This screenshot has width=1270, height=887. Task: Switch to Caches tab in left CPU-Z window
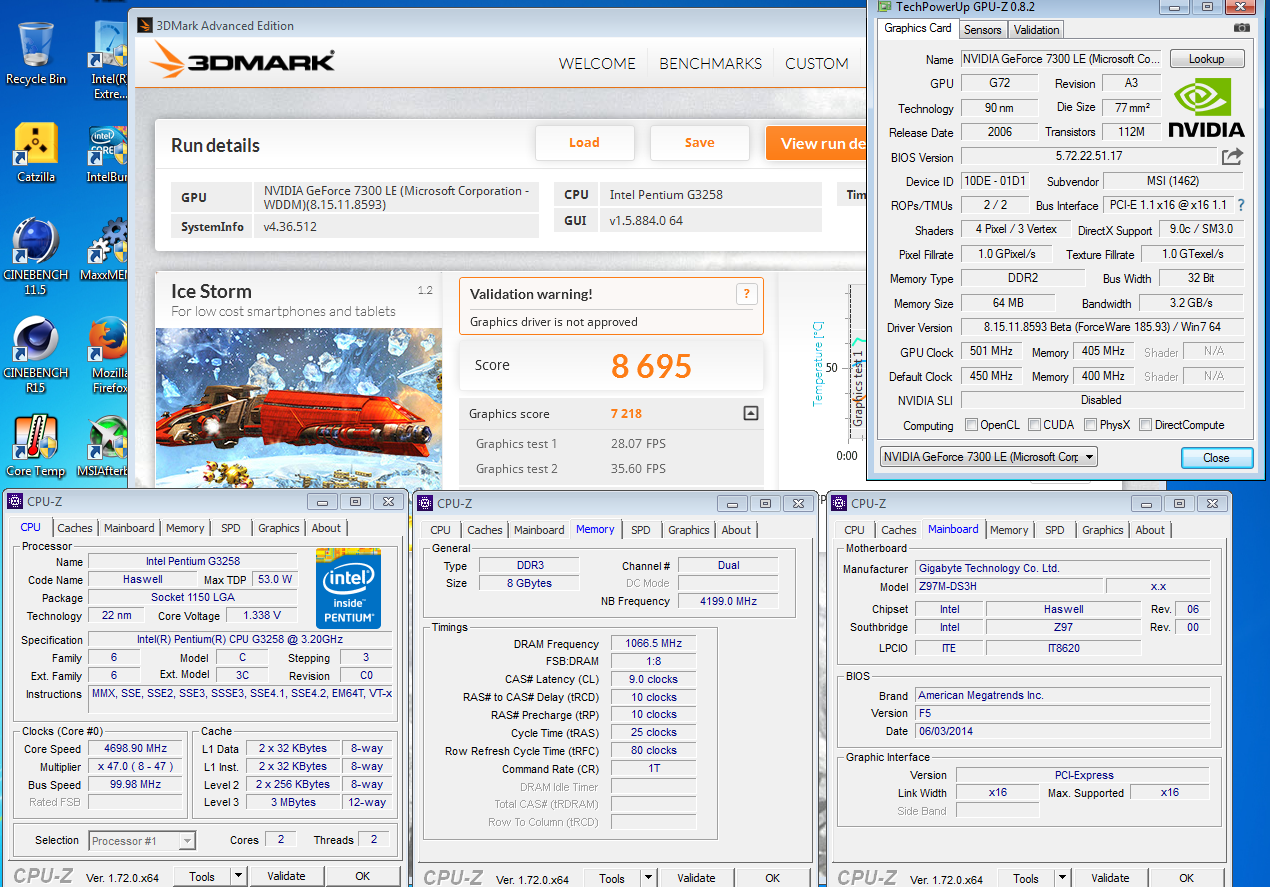[x=74, y=528]
